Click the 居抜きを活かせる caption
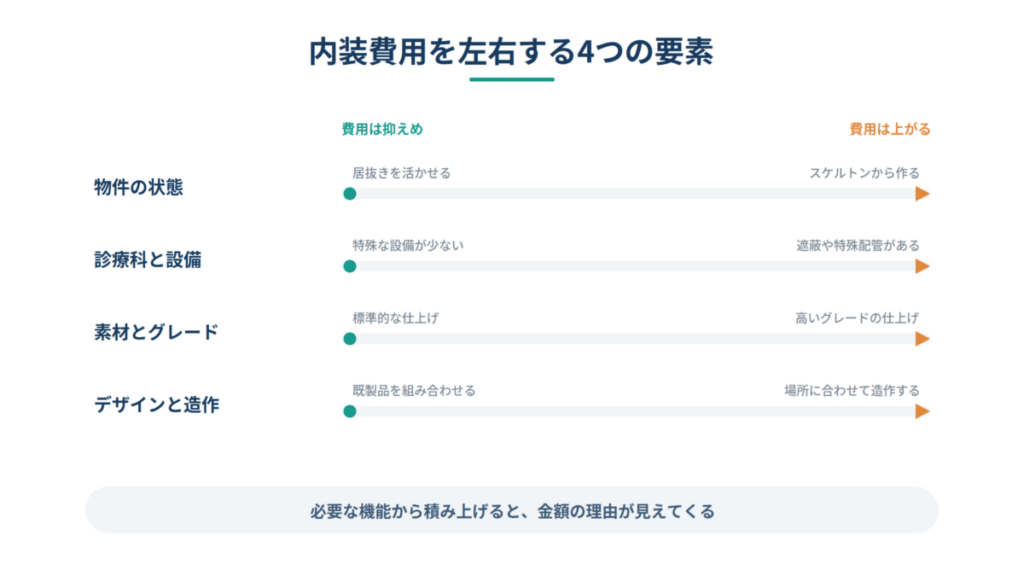The height and width of the screenshot is (576, 1024). pyautogui.click(x=402, y=173)
